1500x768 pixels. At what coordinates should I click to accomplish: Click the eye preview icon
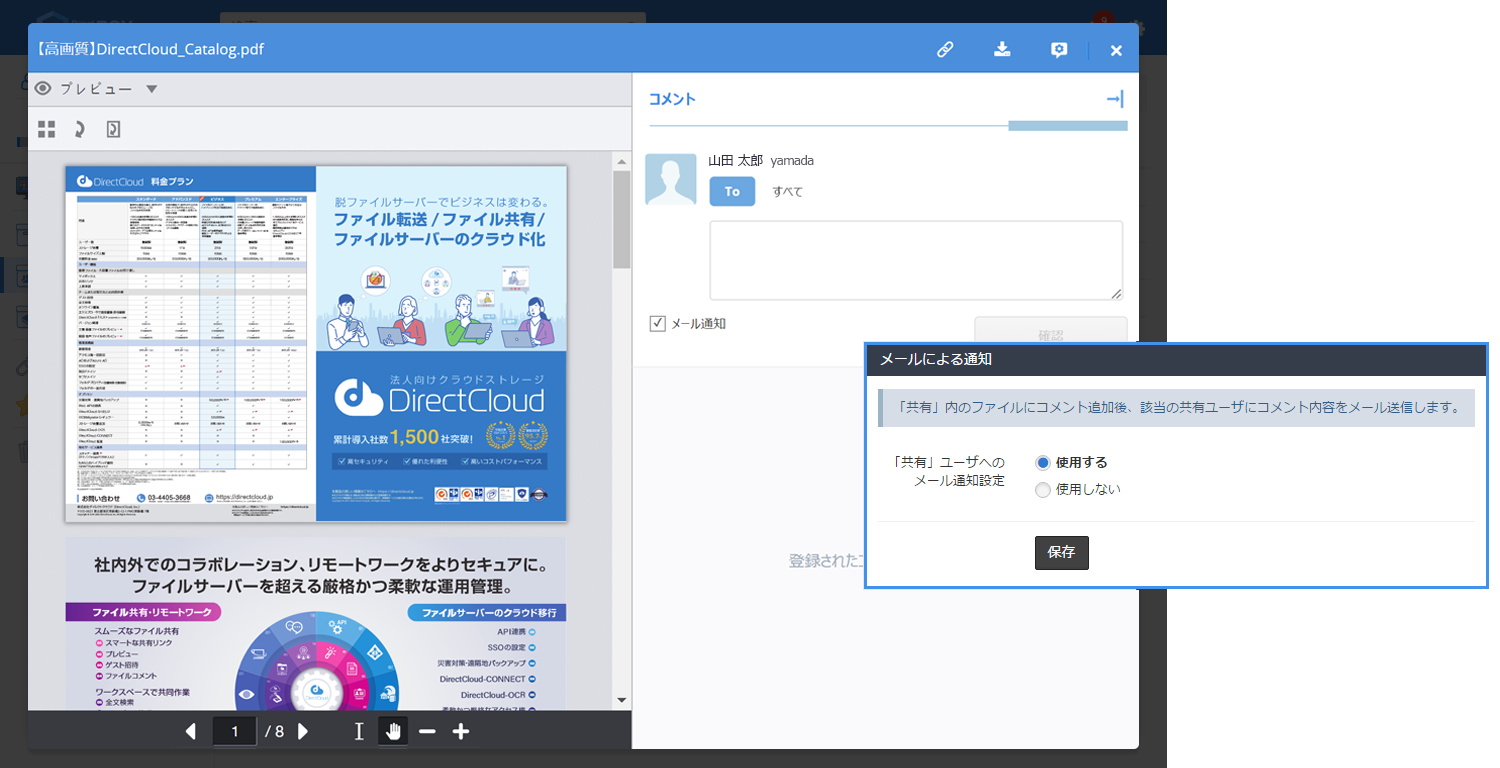pos(43,89)
